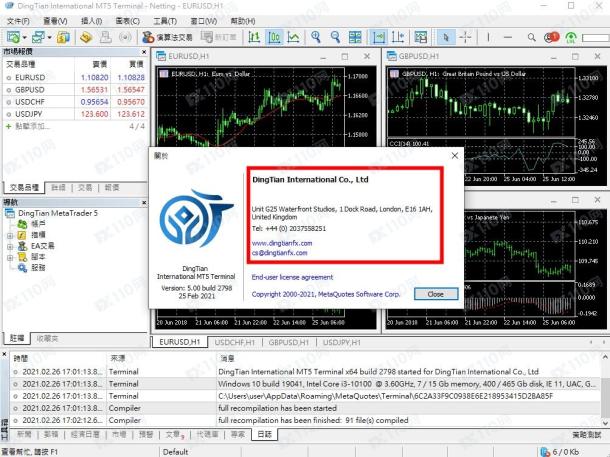610x457 pixels.
Task: Switch chart to candlestick mode
Action: 274,37
